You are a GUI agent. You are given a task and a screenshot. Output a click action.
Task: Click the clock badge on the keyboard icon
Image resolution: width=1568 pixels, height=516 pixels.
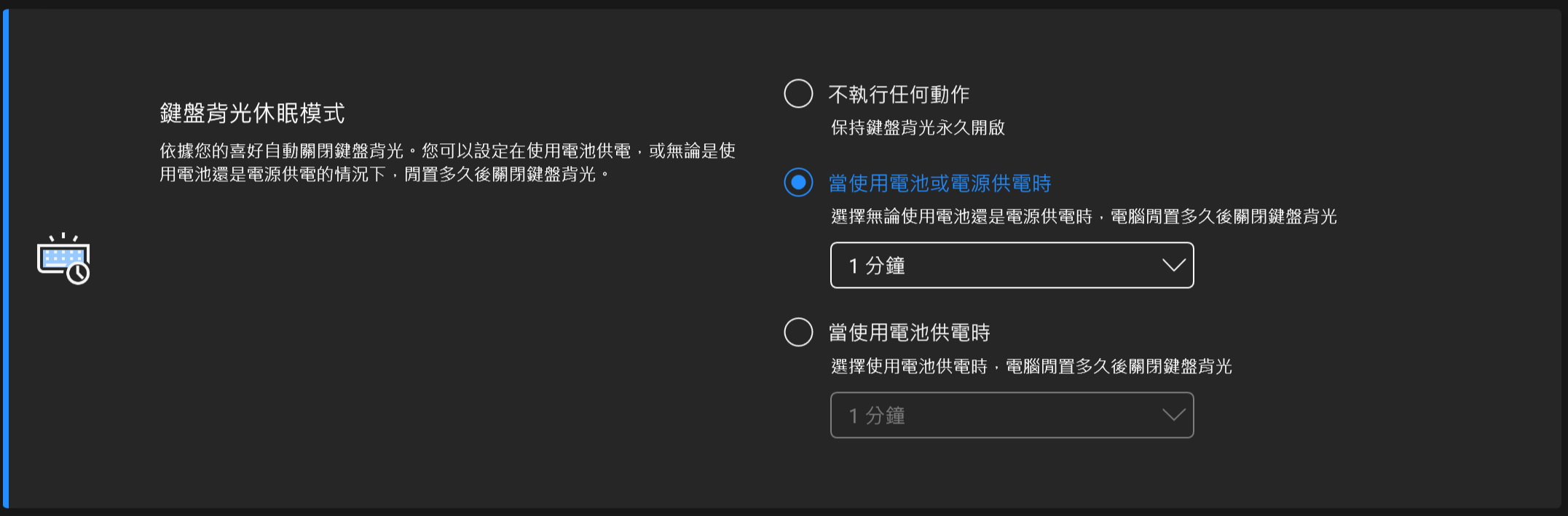point(78,273)
